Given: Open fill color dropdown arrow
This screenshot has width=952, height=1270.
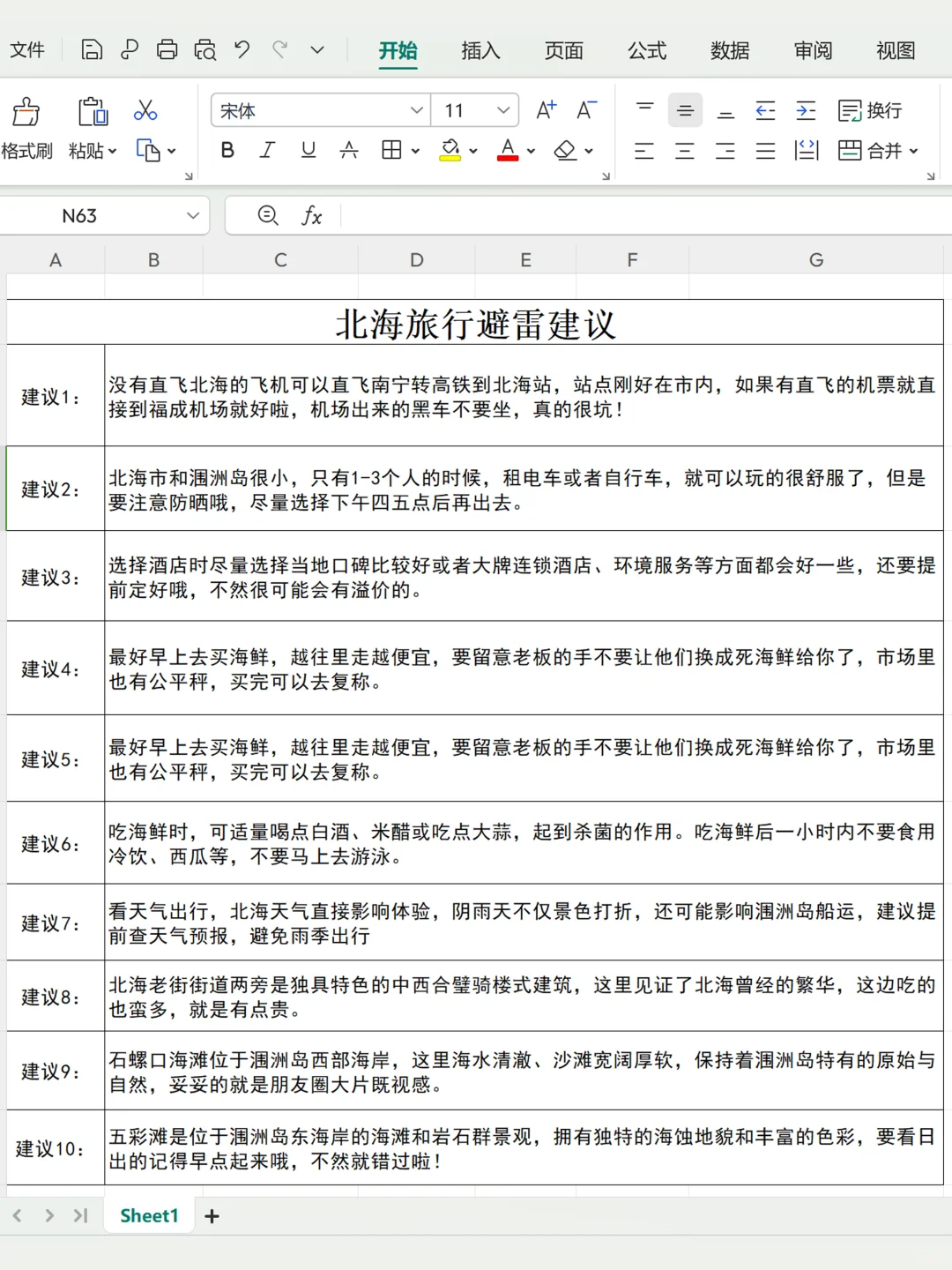Looking at the screenshot, I should click(x=473, y=152).
